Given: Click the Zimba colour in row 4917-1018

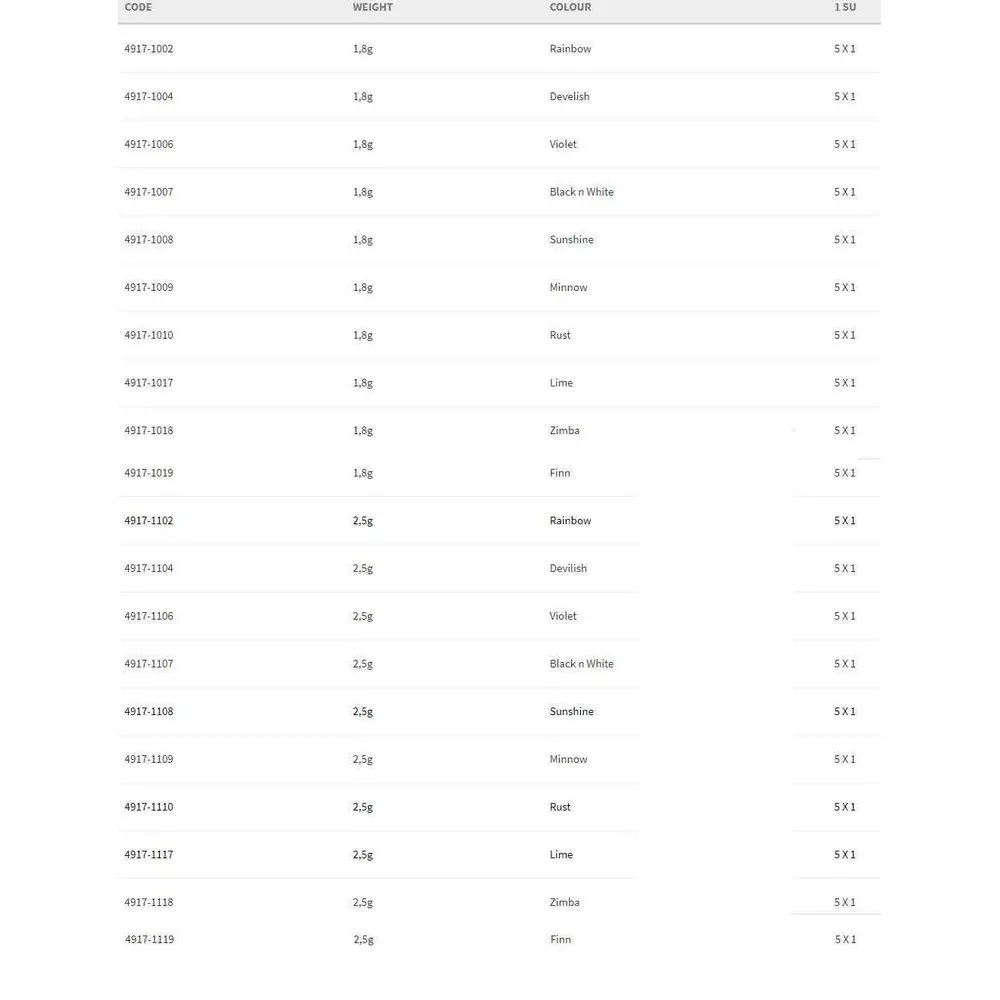Looking at the screenshot, I should (564, 431).
